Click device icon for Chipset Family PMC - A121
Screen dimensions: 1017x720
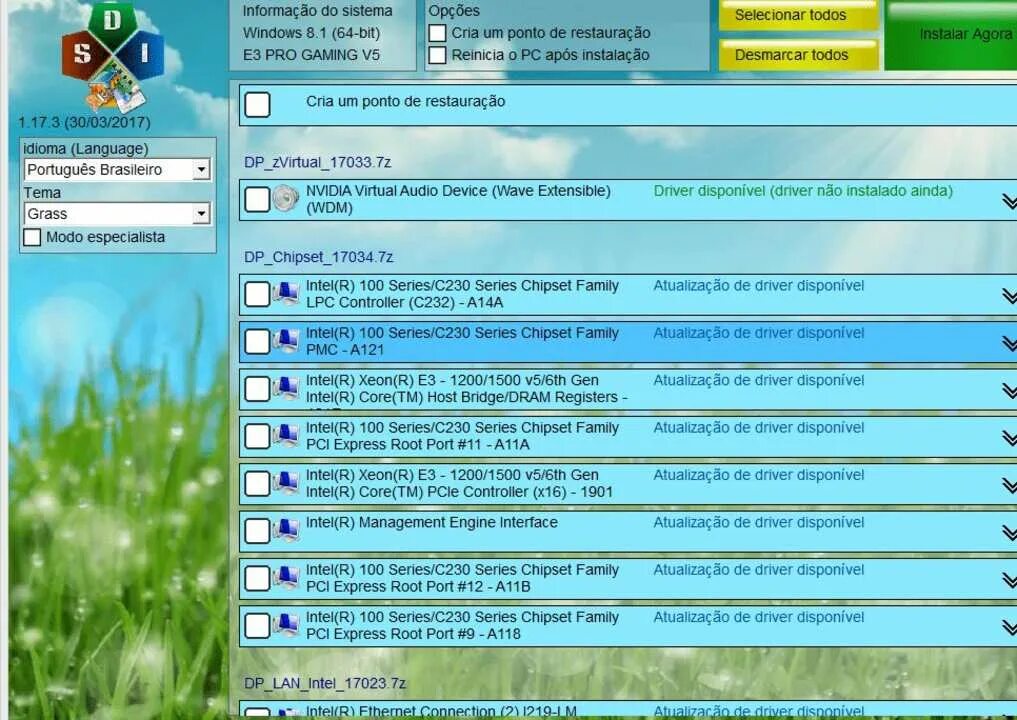[285, 341]
